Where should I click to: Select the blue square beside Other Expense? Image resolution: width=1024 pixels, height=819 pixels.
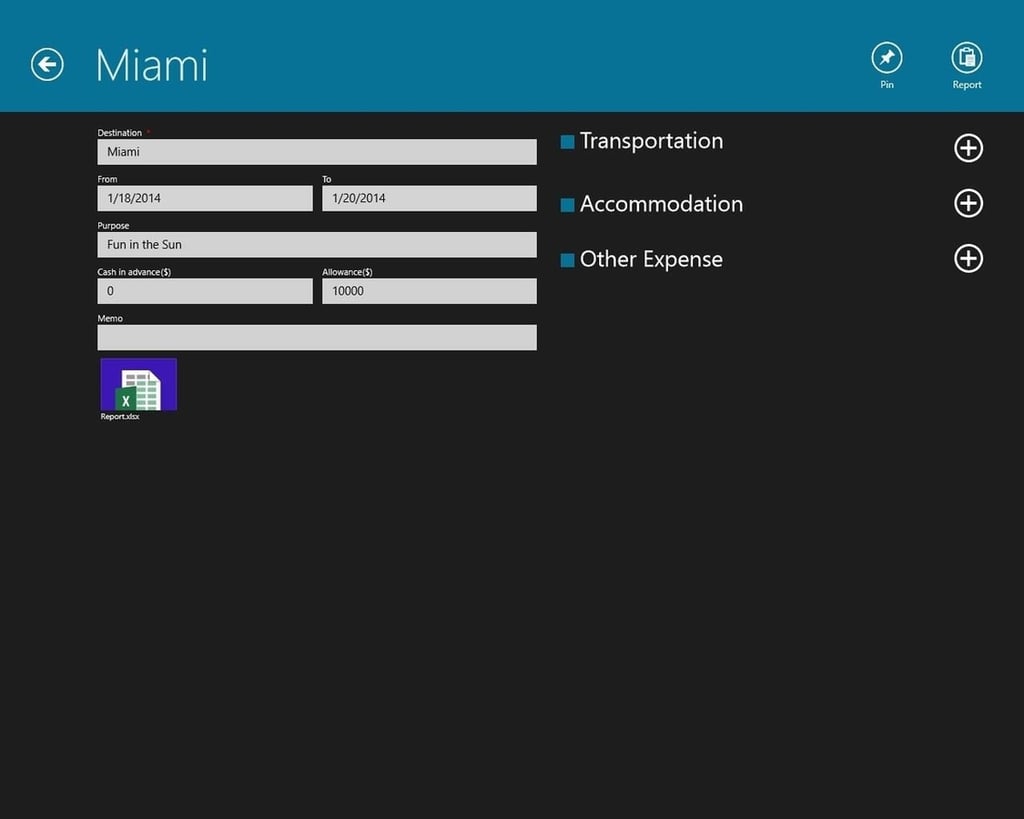point(568,261)
